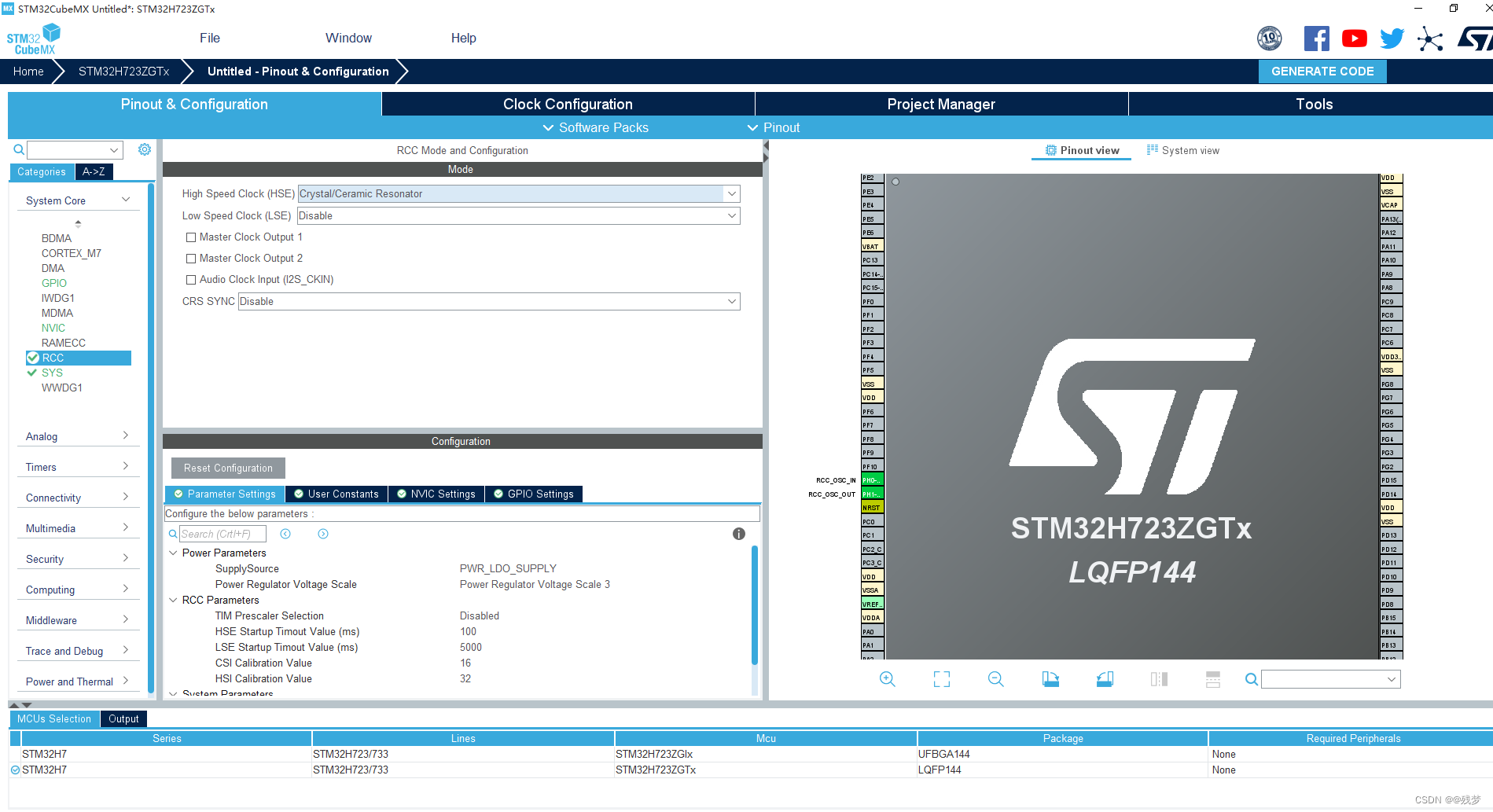The image size is (1493, 812).
Task: Open the Facebook icon link
Action: [x=1317, y=39]
